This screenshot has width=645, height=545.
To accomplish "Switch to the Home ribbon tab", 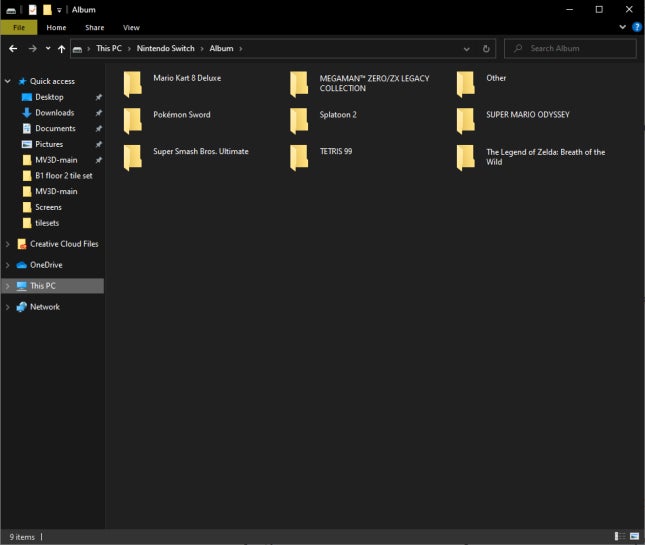I will click(x=56, y=28).
